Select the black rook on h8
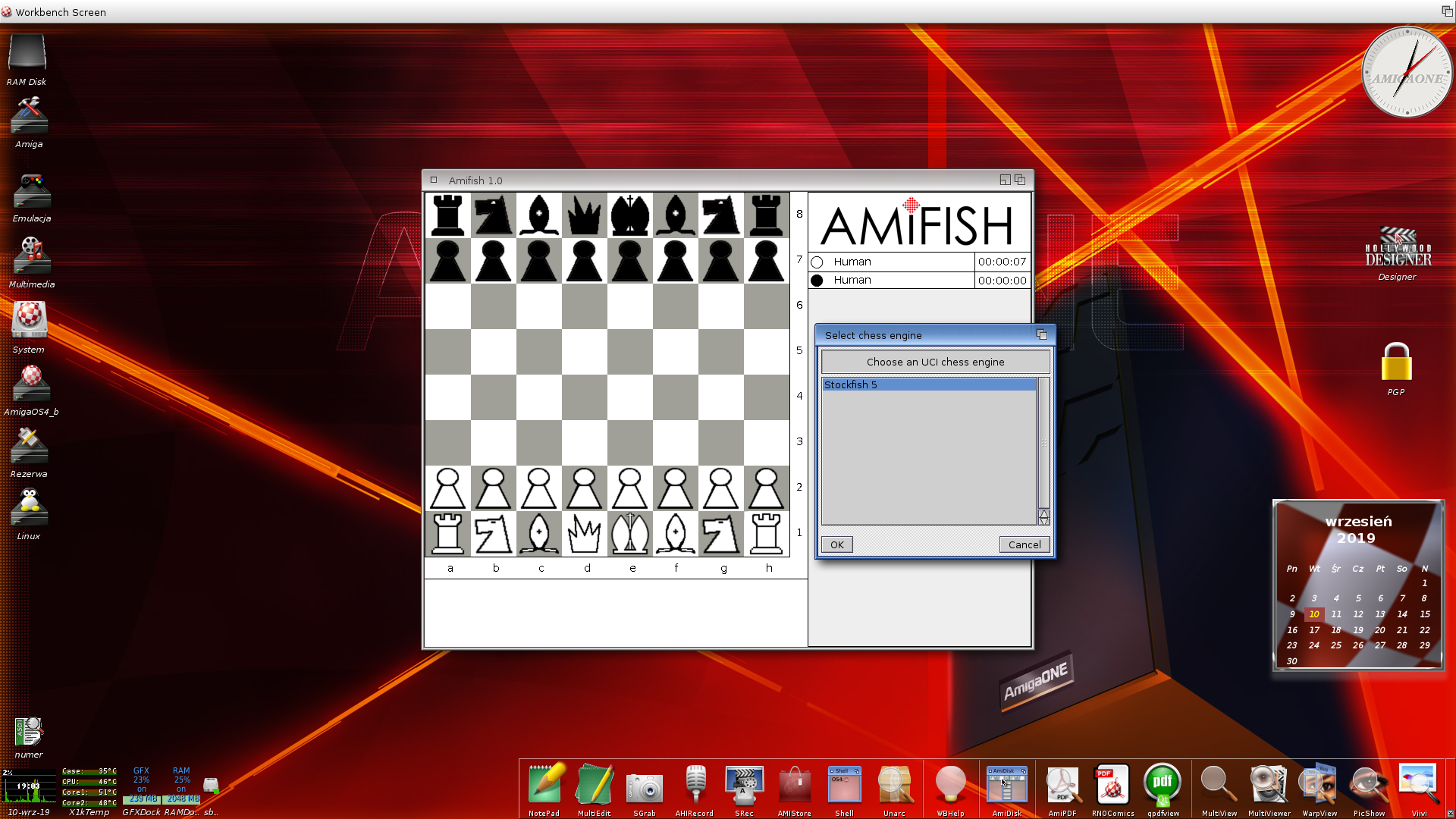This screenshot has height=819, width=1456. pos(767,215)
